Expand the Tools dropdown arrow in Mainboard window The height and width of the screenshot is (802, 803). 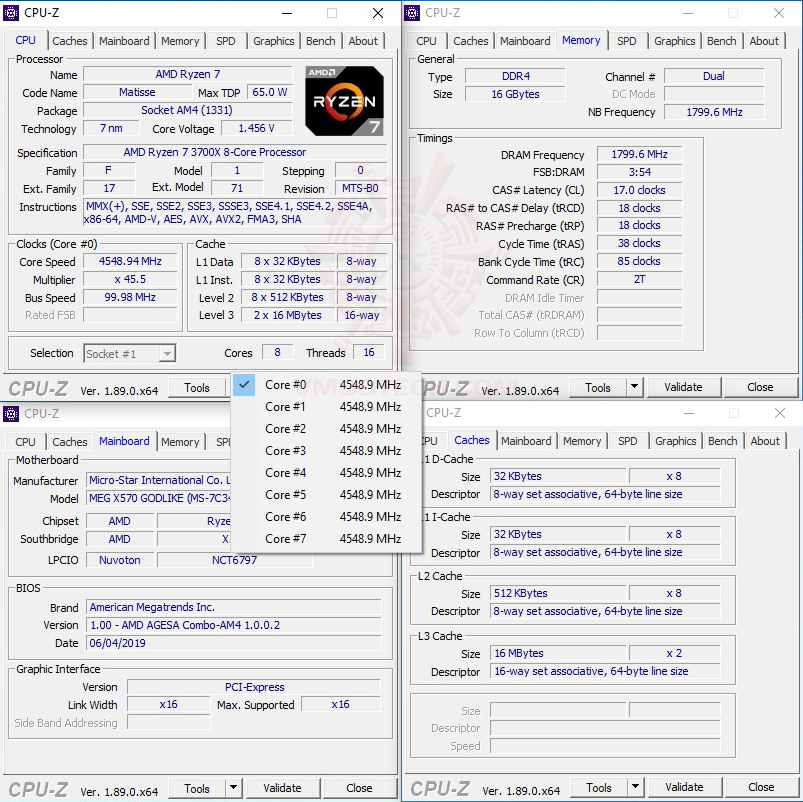click(233, 788)
